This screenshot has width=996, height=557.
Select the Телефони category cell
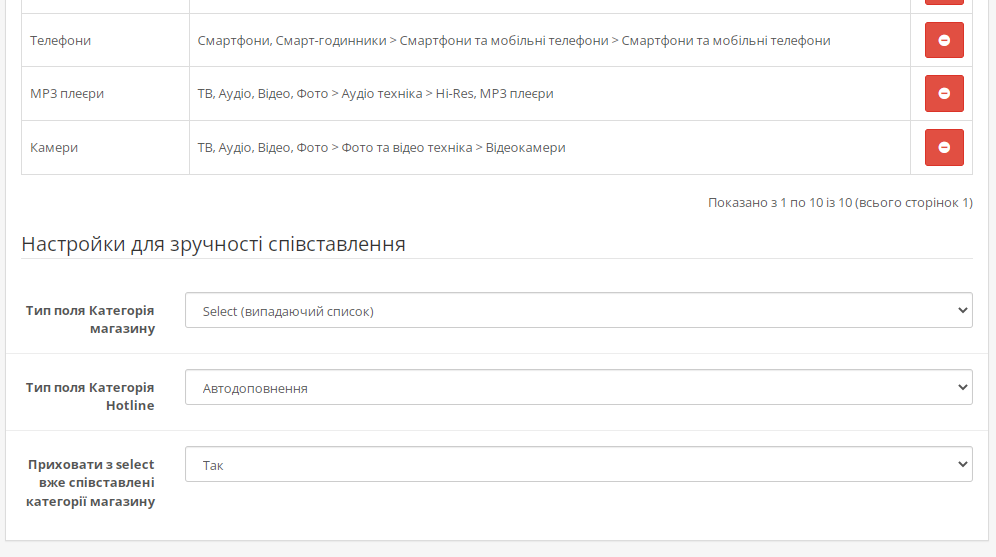click(105, 40)
